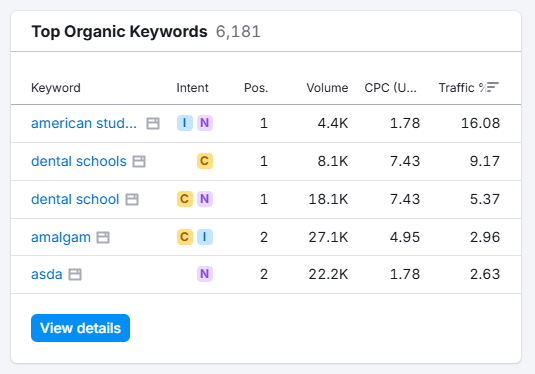Click the Volume column header
The width and height of the screenshot is (535, 374).
(327, 88)
